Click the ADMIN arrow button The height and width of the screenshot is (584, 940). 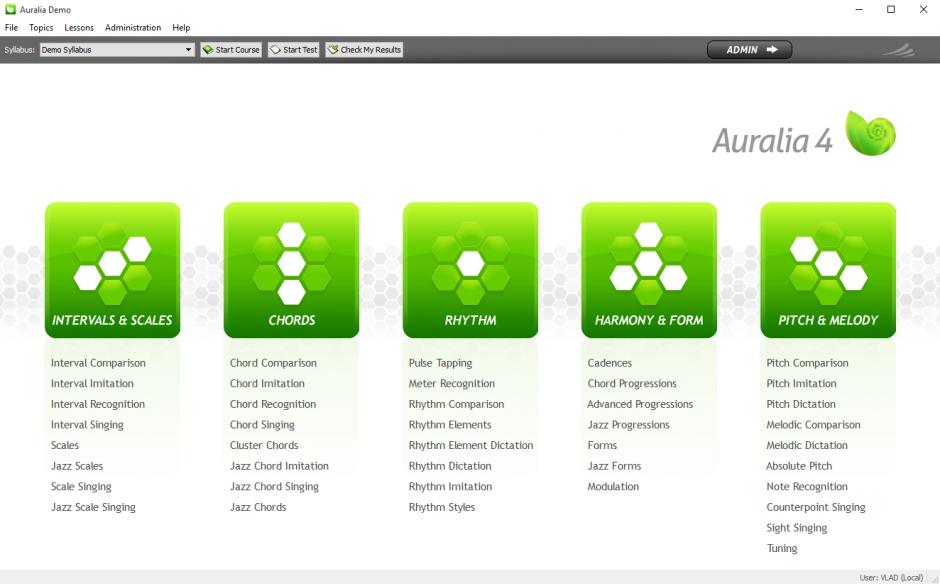point(749,50)
